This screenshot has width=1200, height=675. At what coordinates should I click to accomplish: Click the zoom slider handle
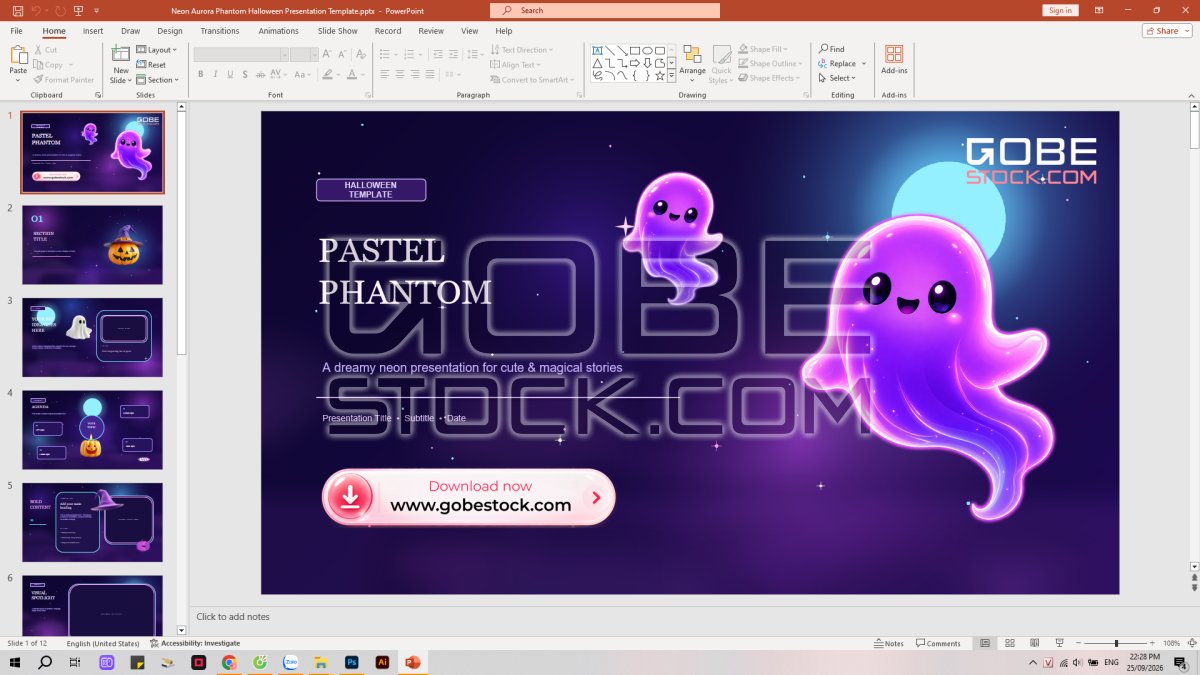point(1116,643)
